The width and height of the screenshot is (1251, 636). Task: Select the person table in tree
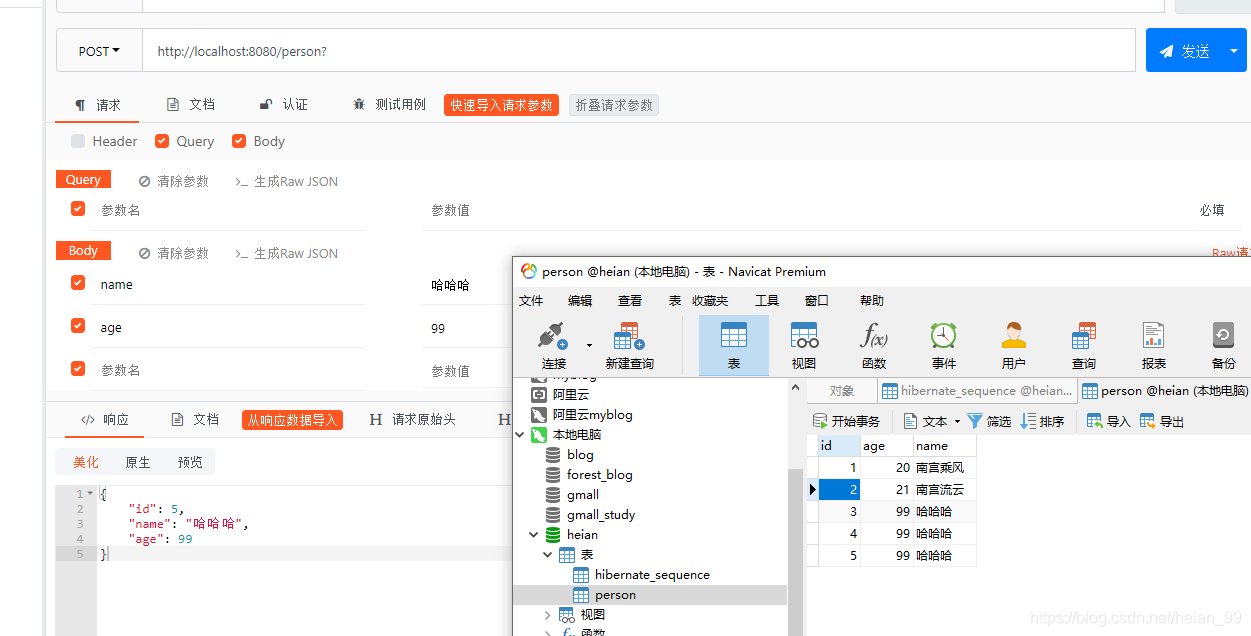(614, 595)
